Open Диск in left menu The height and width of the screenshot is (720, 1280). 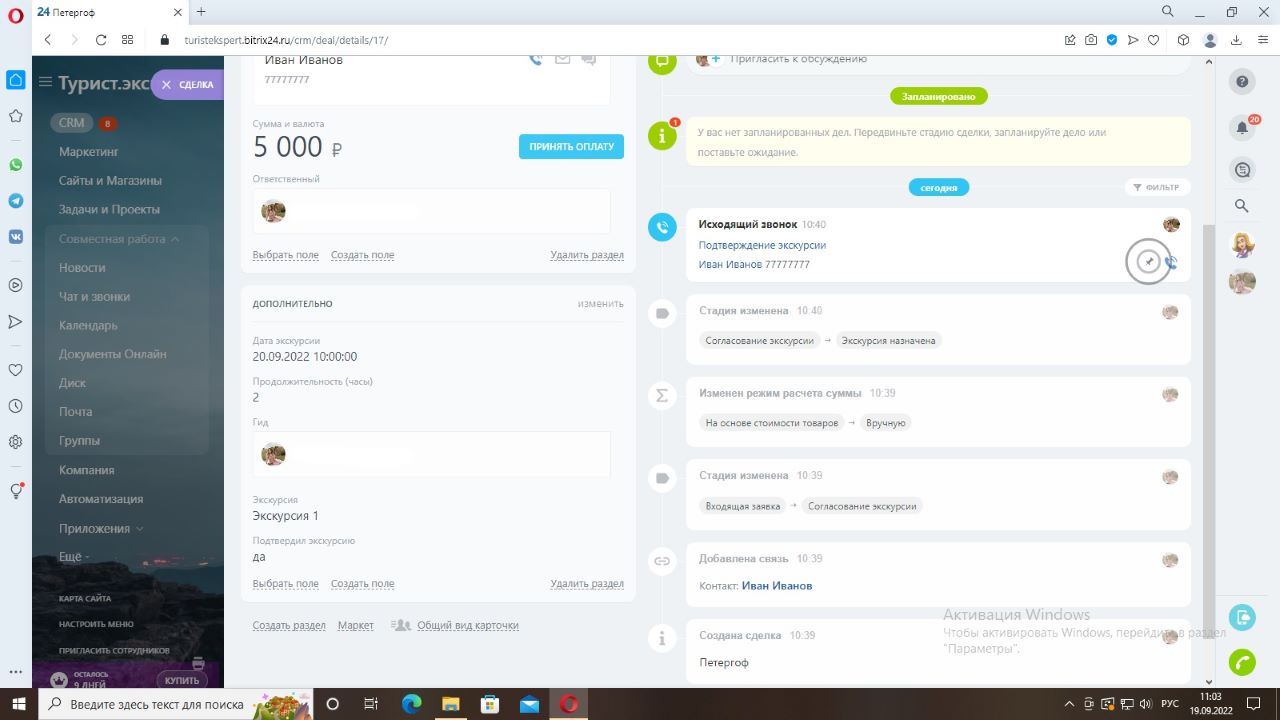pos(72,383)
